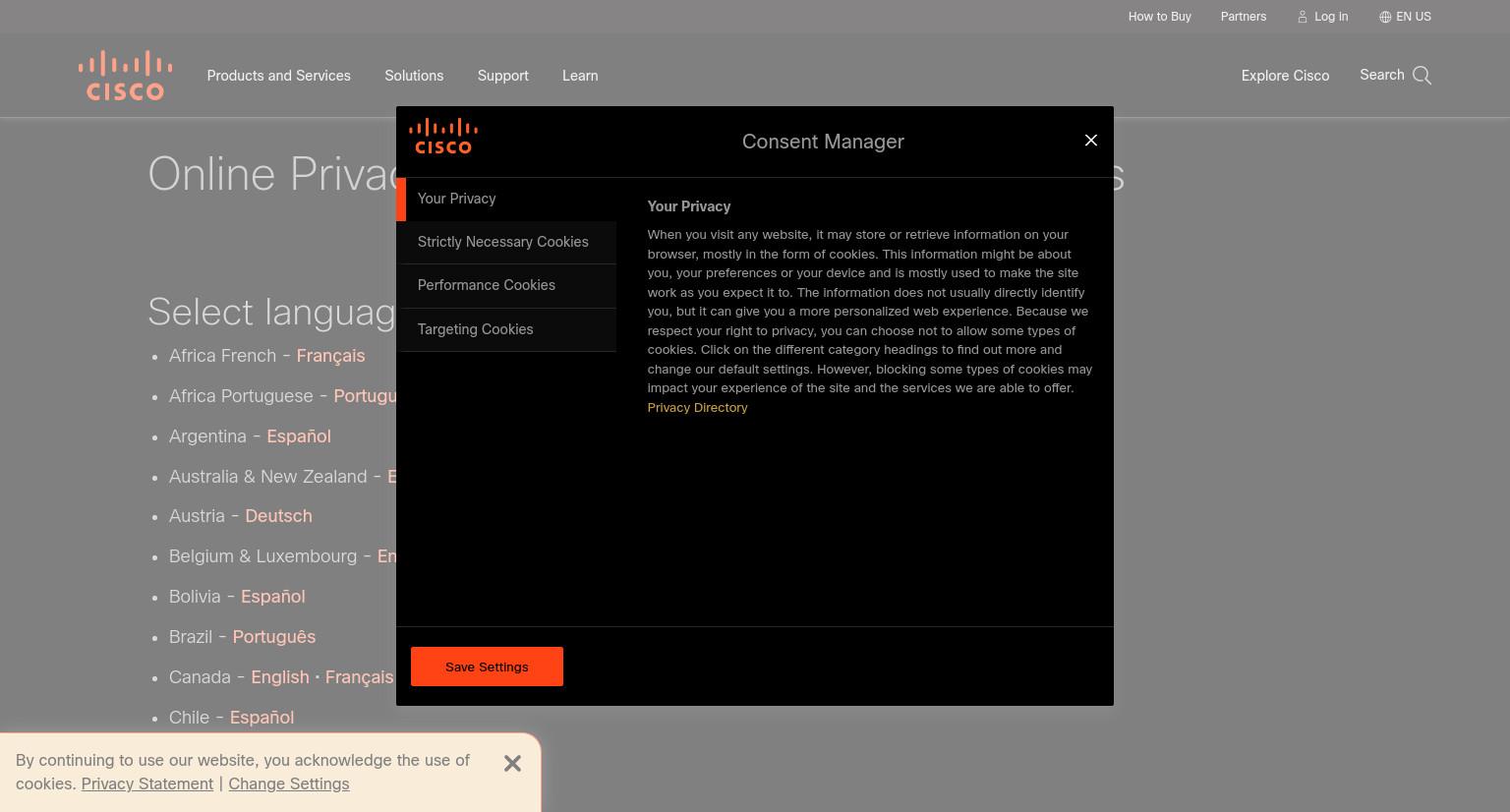Open Privacy Statement link in banner
Image resolution: width=1510 pixels, height=812 pixels.
pos(146,783)
